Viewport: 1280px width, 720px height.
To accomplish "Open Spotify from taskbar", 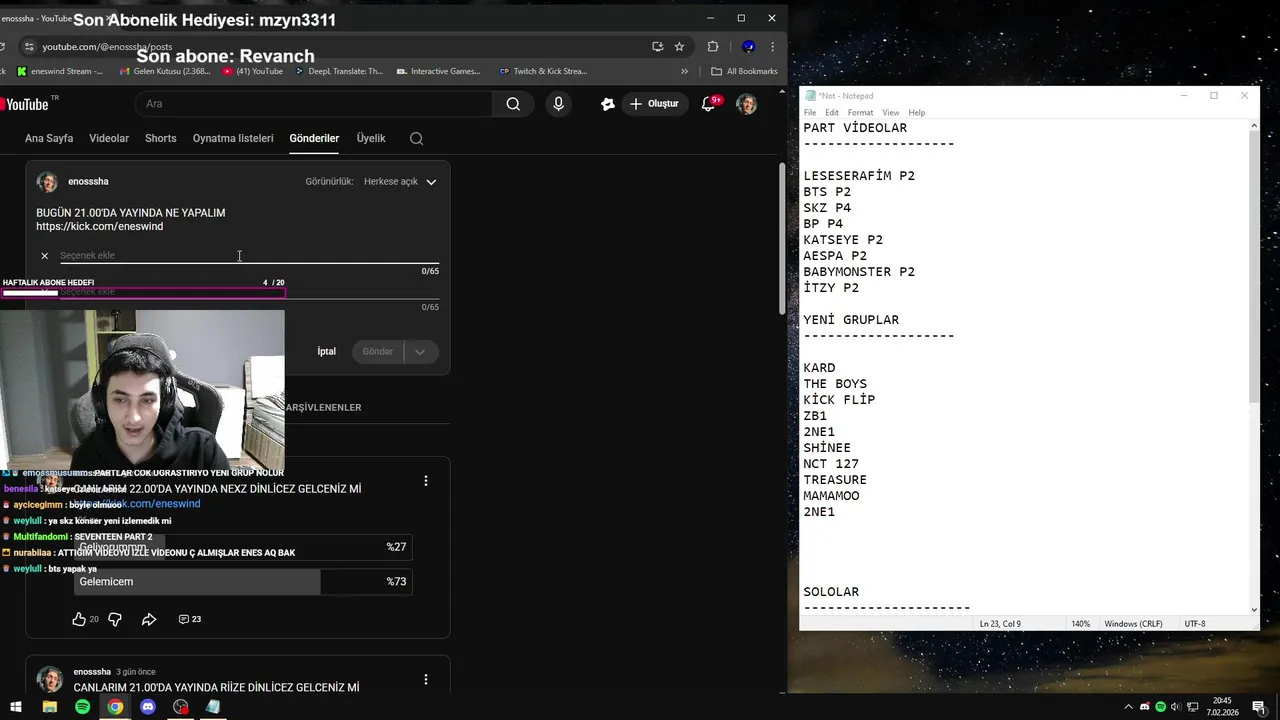I will pos(82,707).
